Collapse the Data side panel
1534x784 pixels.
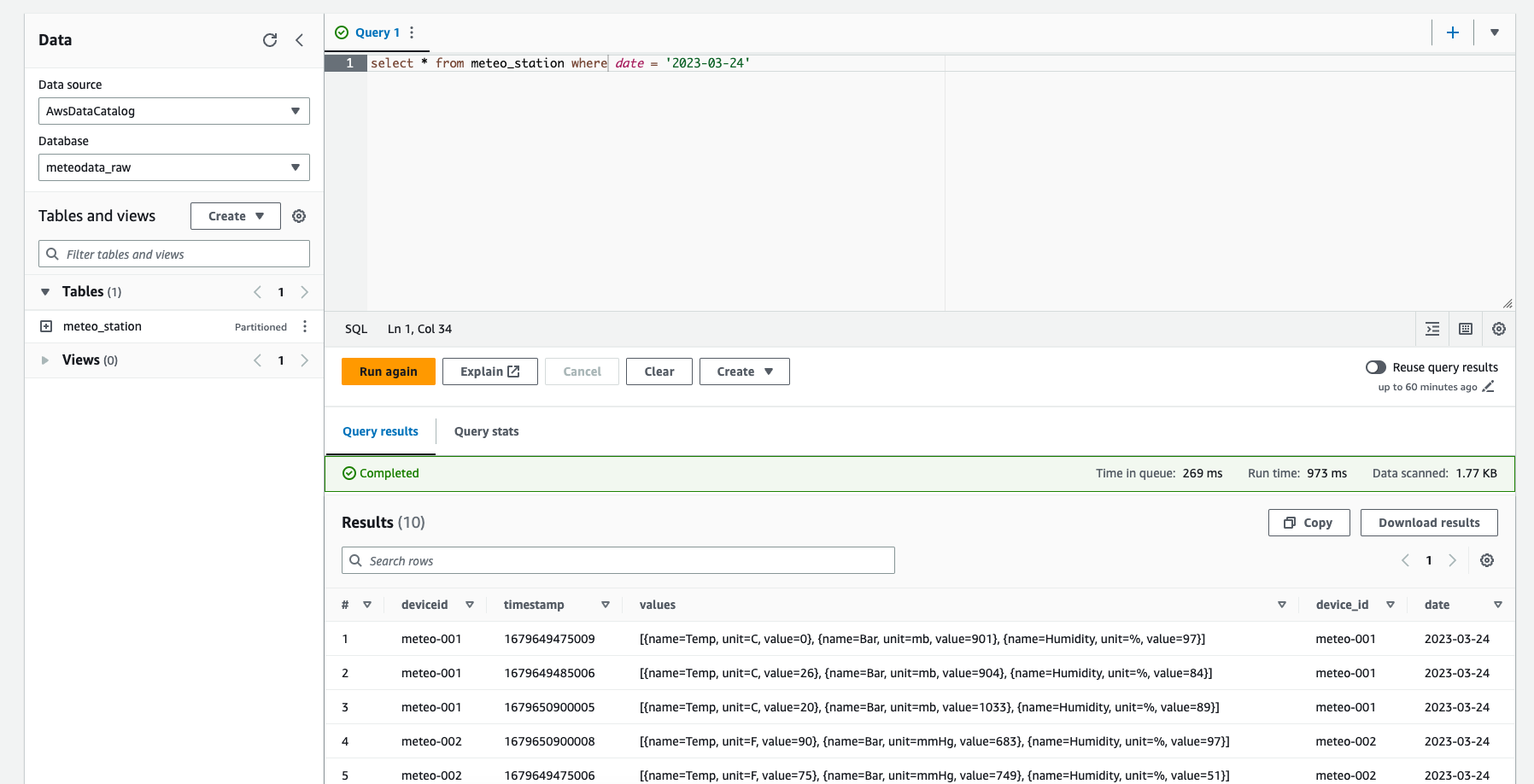coord(299,40)
